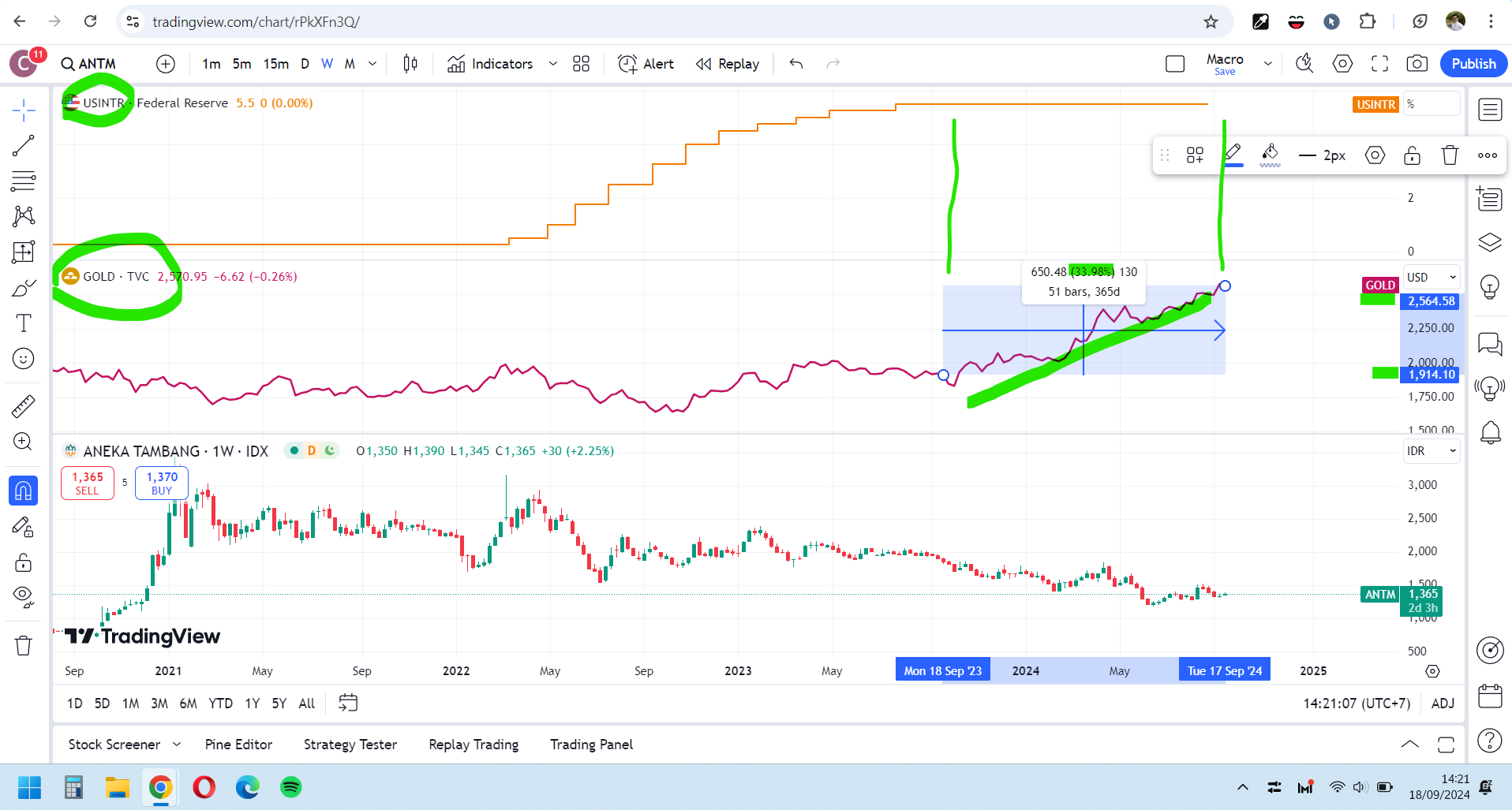The image size is (1512, 810).
Task: Create a new Alert
Action: 646,64
